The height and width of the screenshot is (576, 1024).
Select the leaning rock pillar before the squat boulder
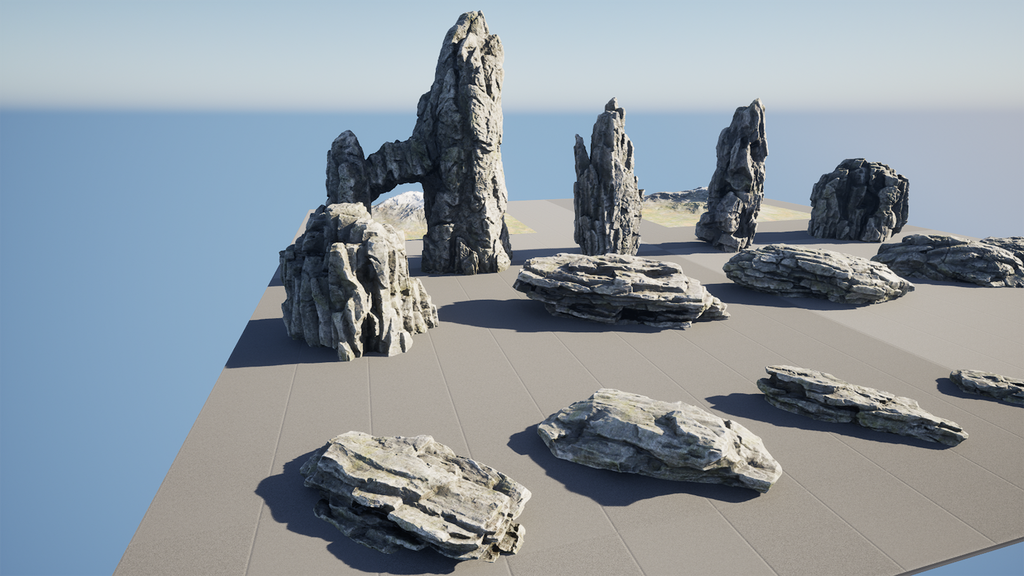(736, 175)
